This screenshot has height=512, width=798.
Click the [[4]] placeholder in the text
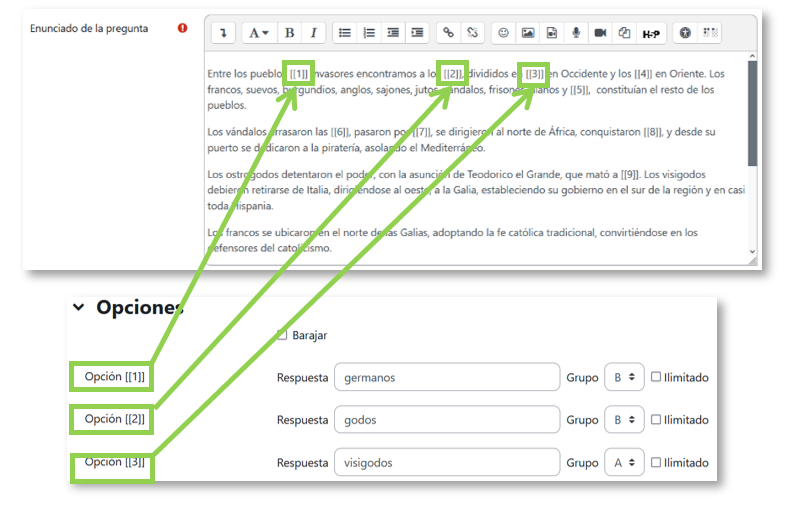click(x=643, y=74)
